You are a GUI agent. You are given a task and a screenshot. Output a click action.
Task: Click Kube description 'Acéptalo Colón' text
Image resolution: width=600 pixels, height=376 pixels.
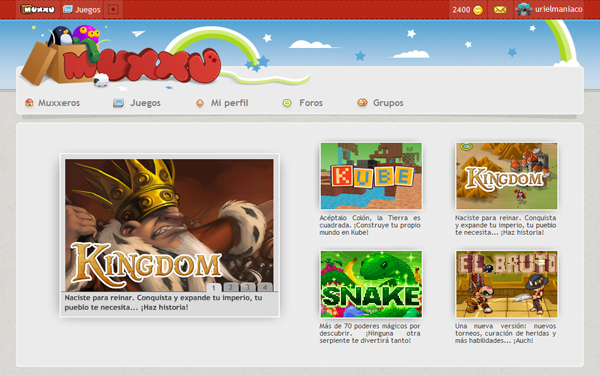tap(370, 225)
